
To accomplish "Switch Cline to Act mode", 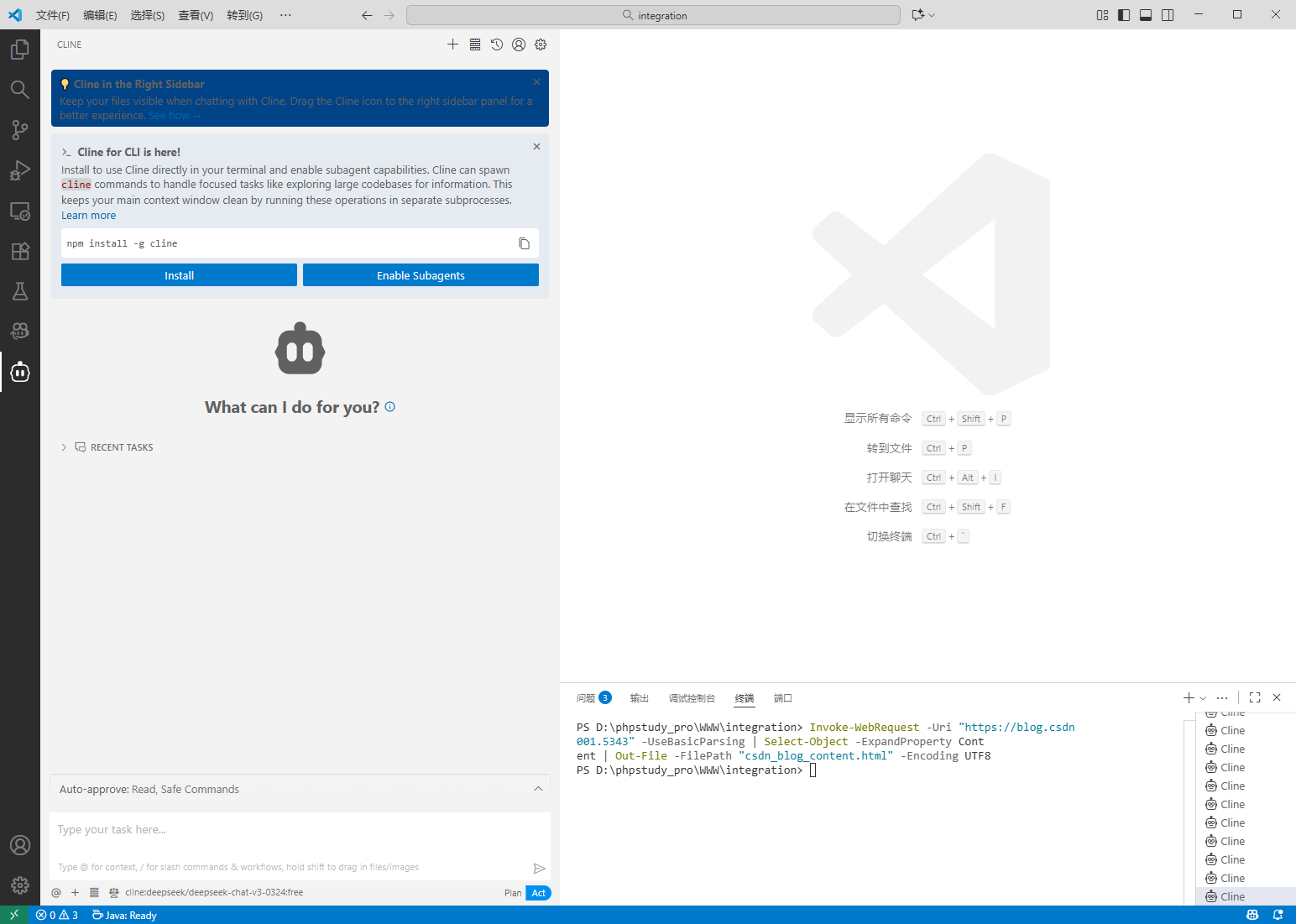I will click(x=539, y=893).
